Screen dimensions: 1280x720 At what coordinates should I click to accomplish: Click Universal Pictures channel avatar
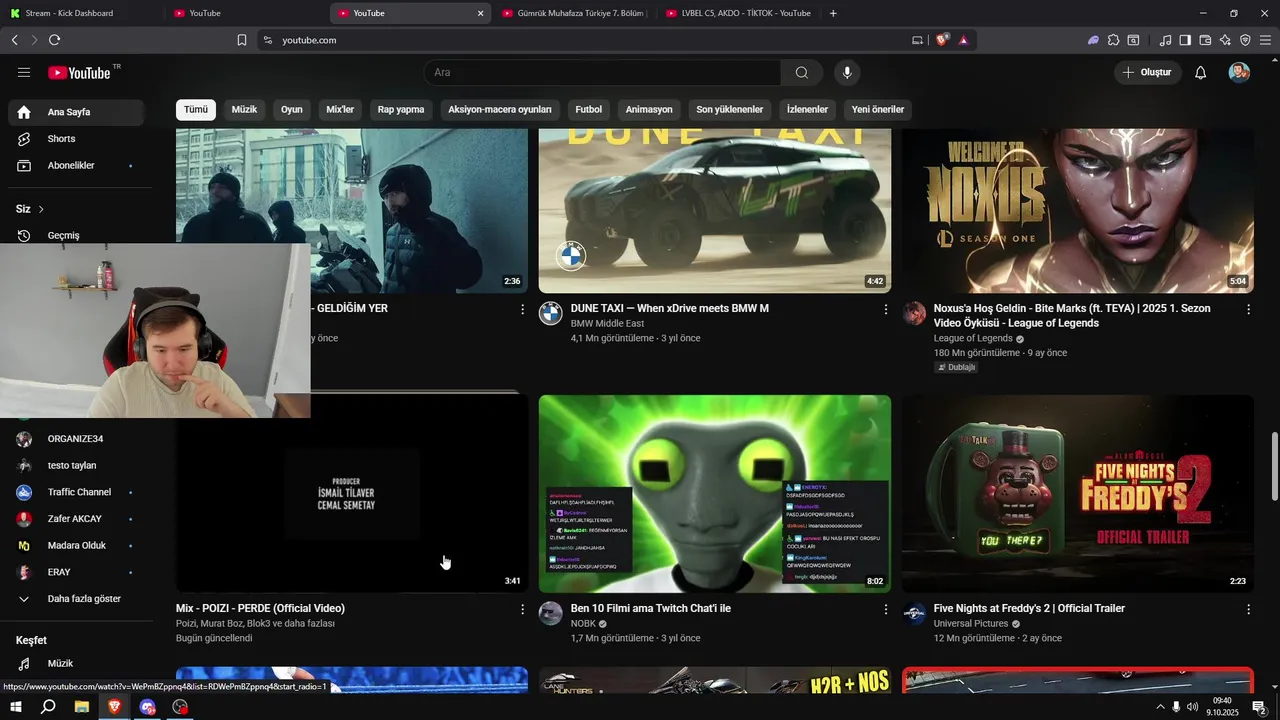click(914, 613)
